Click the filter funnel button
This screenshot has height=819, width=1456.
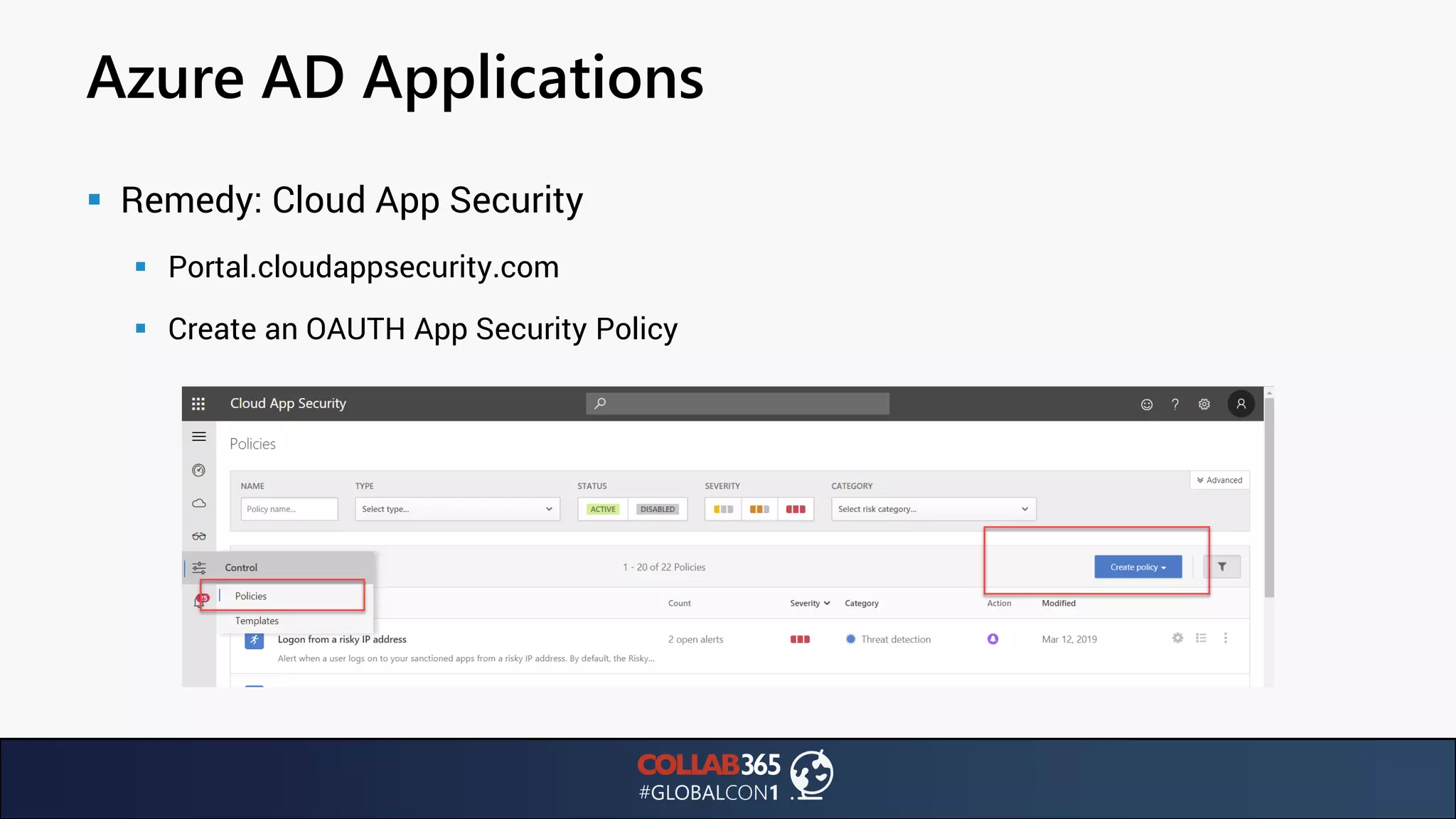(1222, 567)
